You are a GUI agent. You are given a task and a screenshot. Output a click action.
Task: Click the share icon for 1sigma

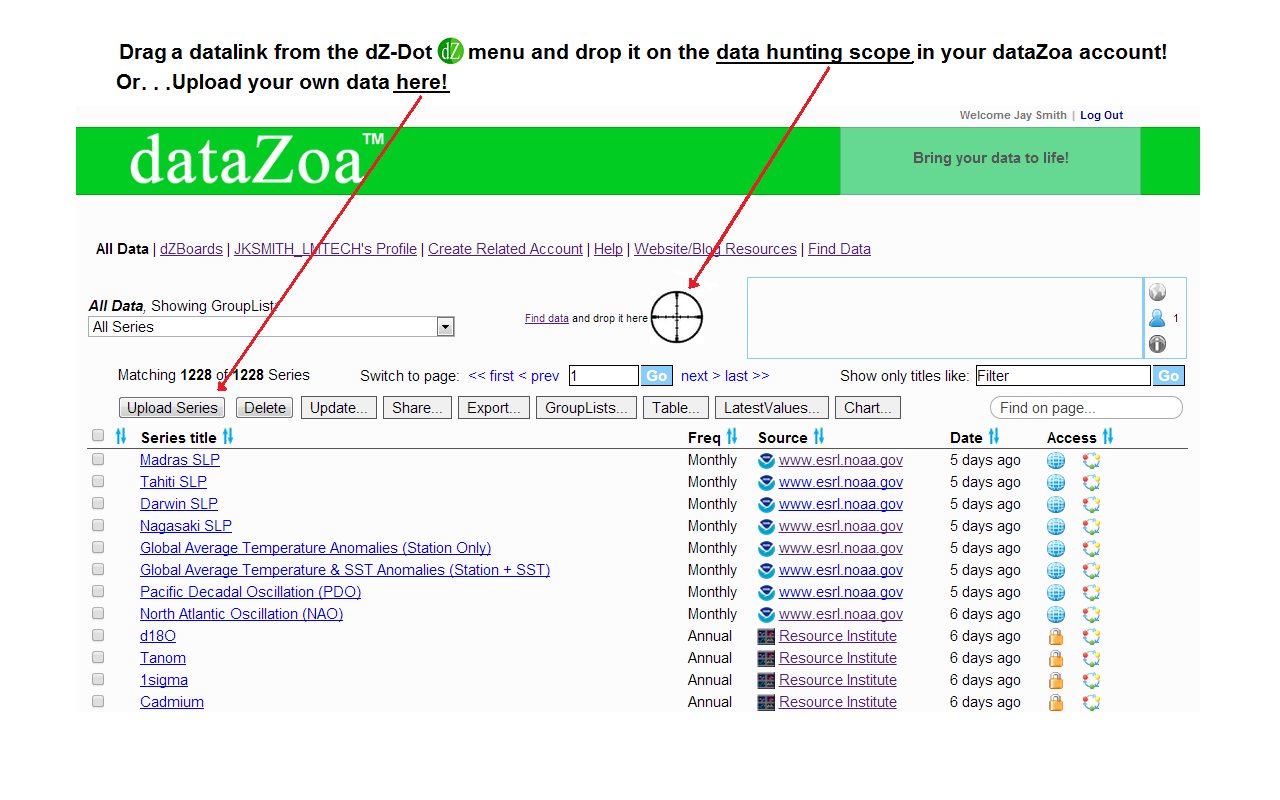[x=1091, y=680]
